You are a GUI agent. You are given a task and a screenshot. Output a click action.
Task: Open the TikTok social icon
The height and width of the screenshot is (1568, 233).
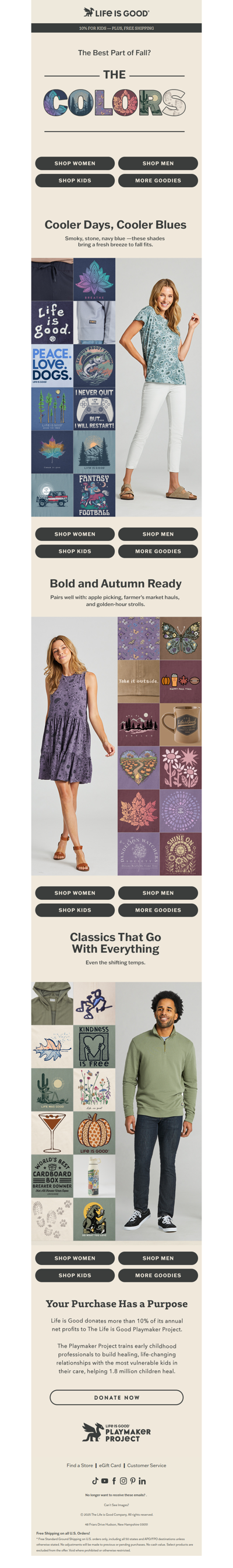pyautogui.click(x=94, y=1480)
